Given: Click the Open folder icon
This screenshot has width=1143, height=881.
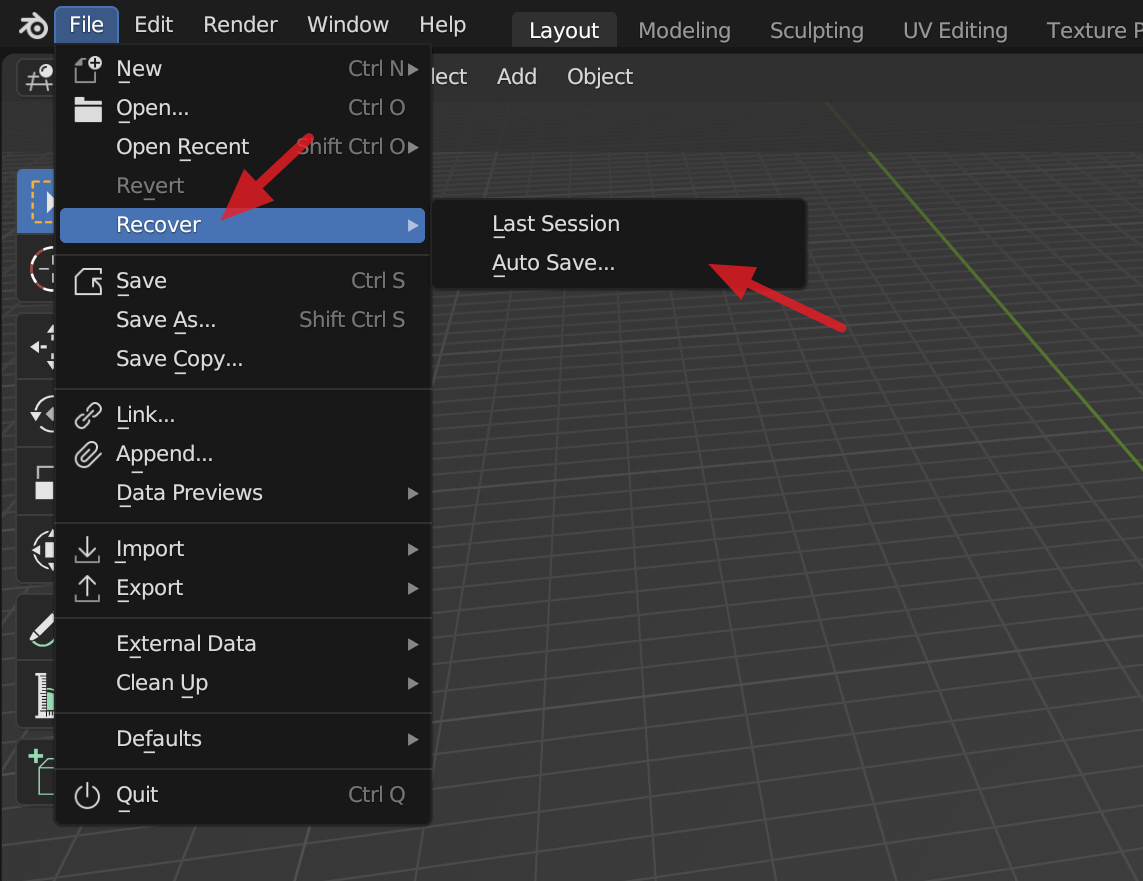Looking at the screenshot, I should pos(87,109).
